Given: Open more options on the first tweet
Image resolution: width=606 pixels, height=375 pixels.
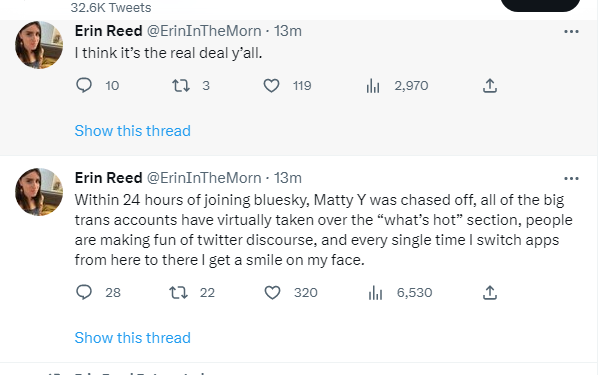Looking at the screenshot, I should (571, 31).
